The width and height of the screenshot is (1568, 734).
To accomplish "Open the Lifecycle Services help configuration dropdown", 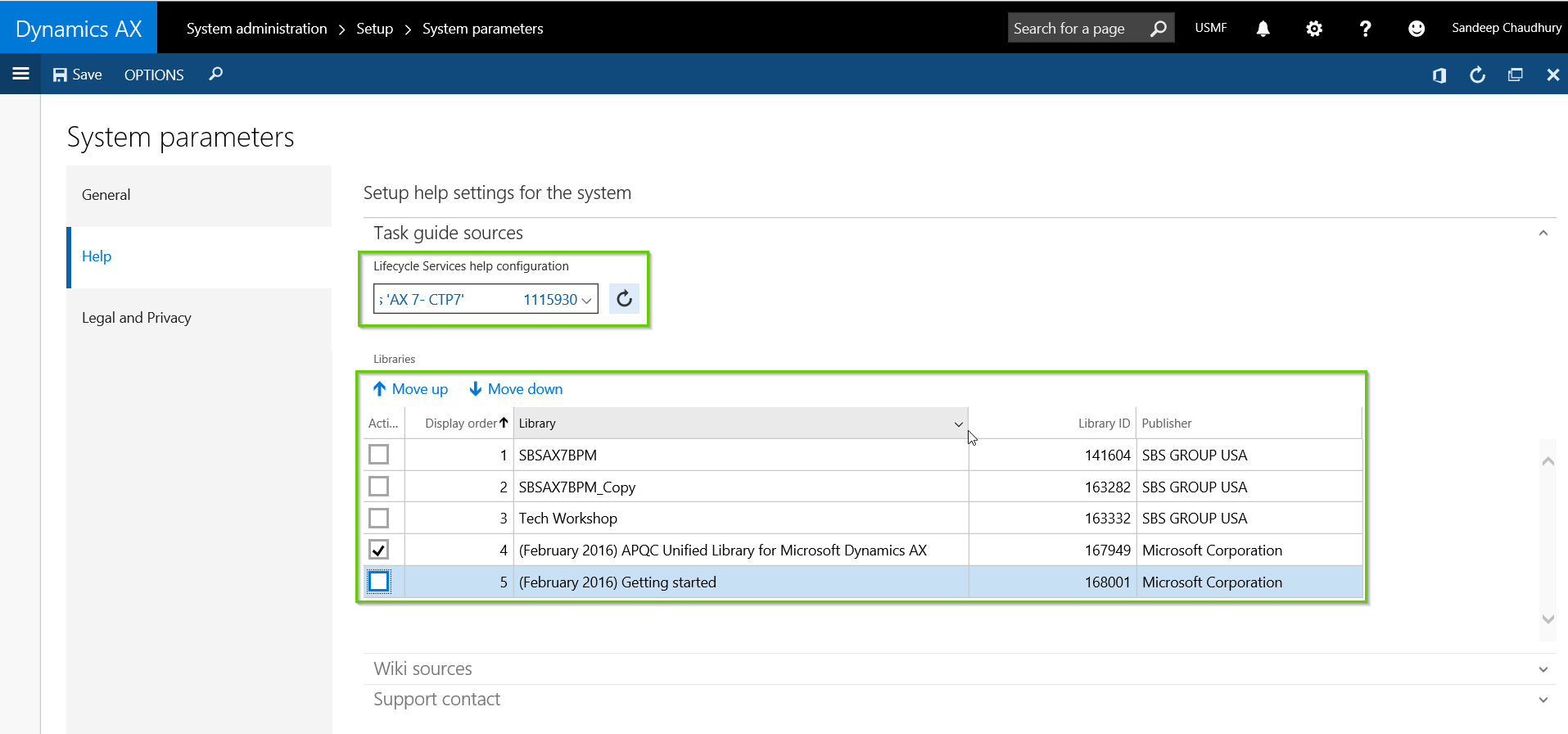I will click(585, 300).
